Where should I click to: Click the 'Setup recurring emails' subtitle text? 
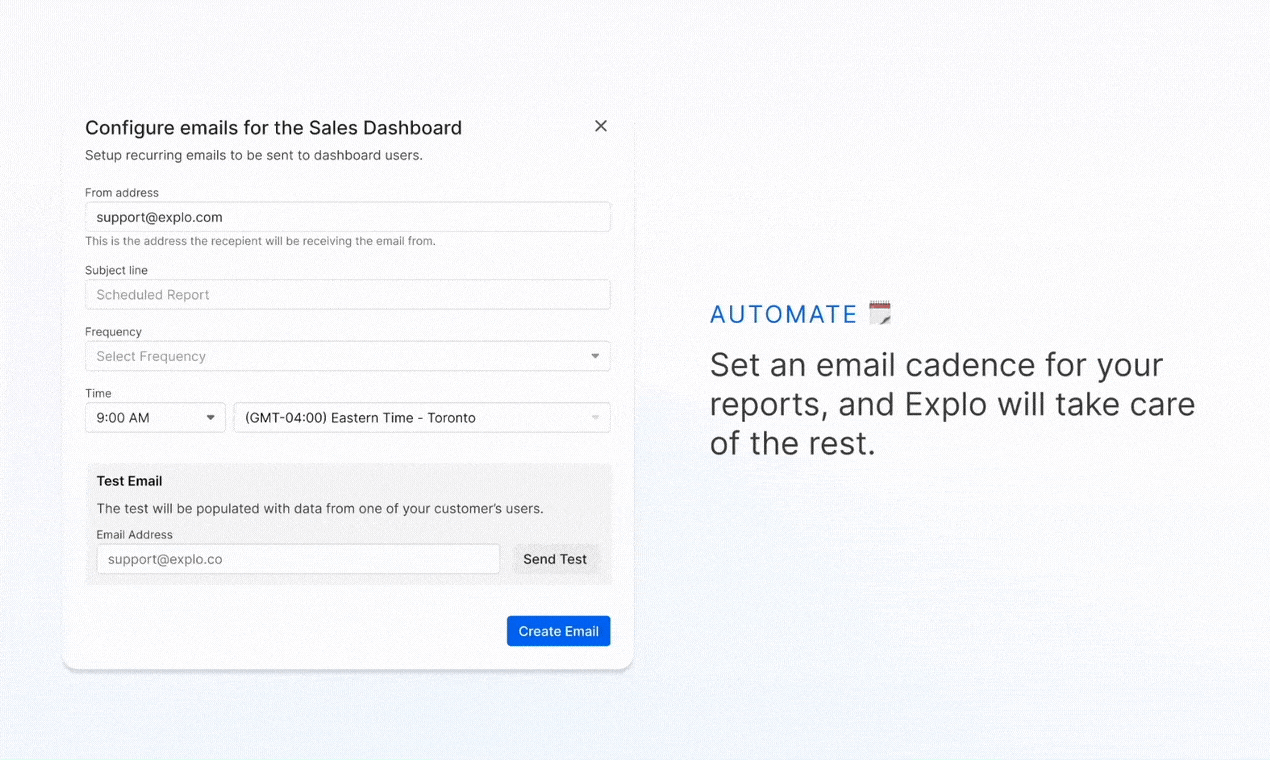pos(254,155)
